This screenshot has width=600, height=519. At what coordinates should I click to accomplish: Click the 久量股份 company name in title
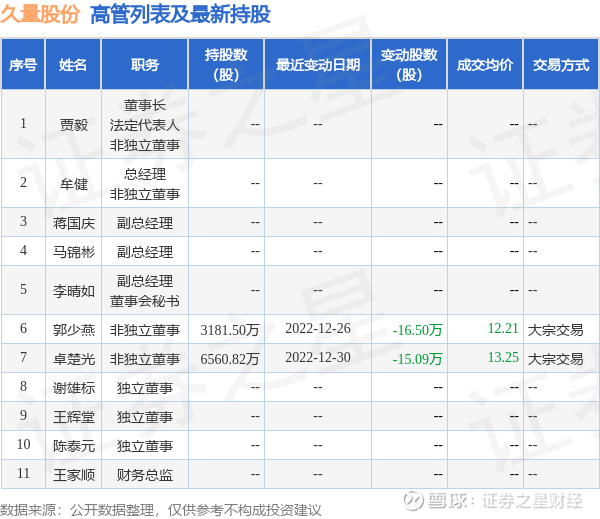[x=40, y=14]
